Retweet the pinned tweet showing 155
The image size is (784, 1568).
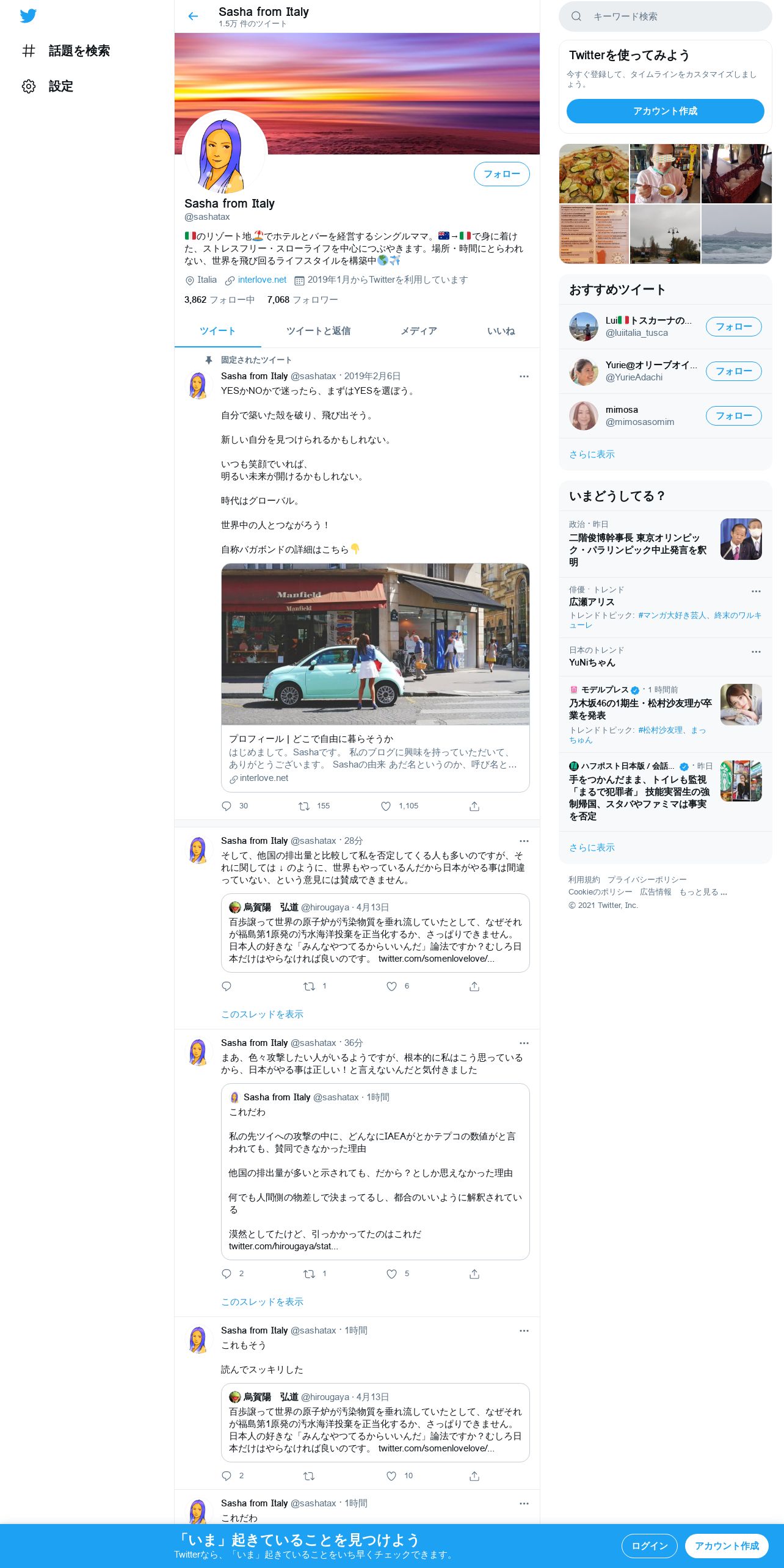(x=303, y=806)
